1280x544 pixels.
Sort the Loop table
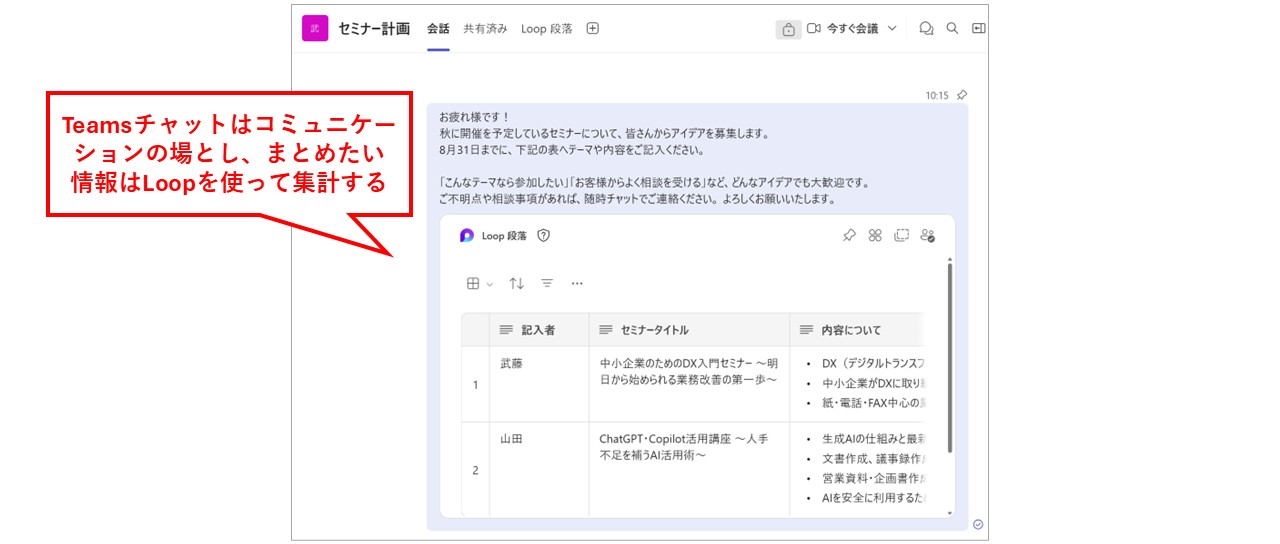pyautogui.click(x=516, y=284)
